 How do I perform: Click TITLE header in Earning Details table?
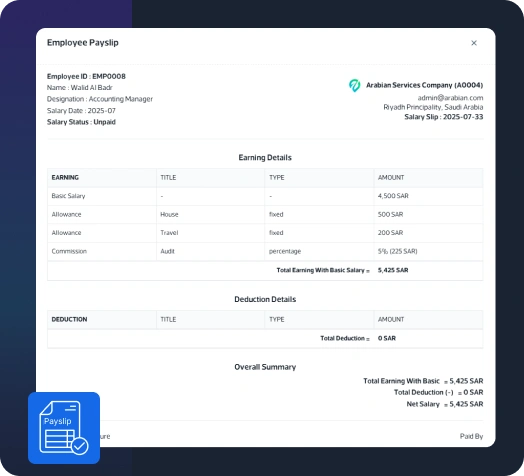tap(168, 177)
